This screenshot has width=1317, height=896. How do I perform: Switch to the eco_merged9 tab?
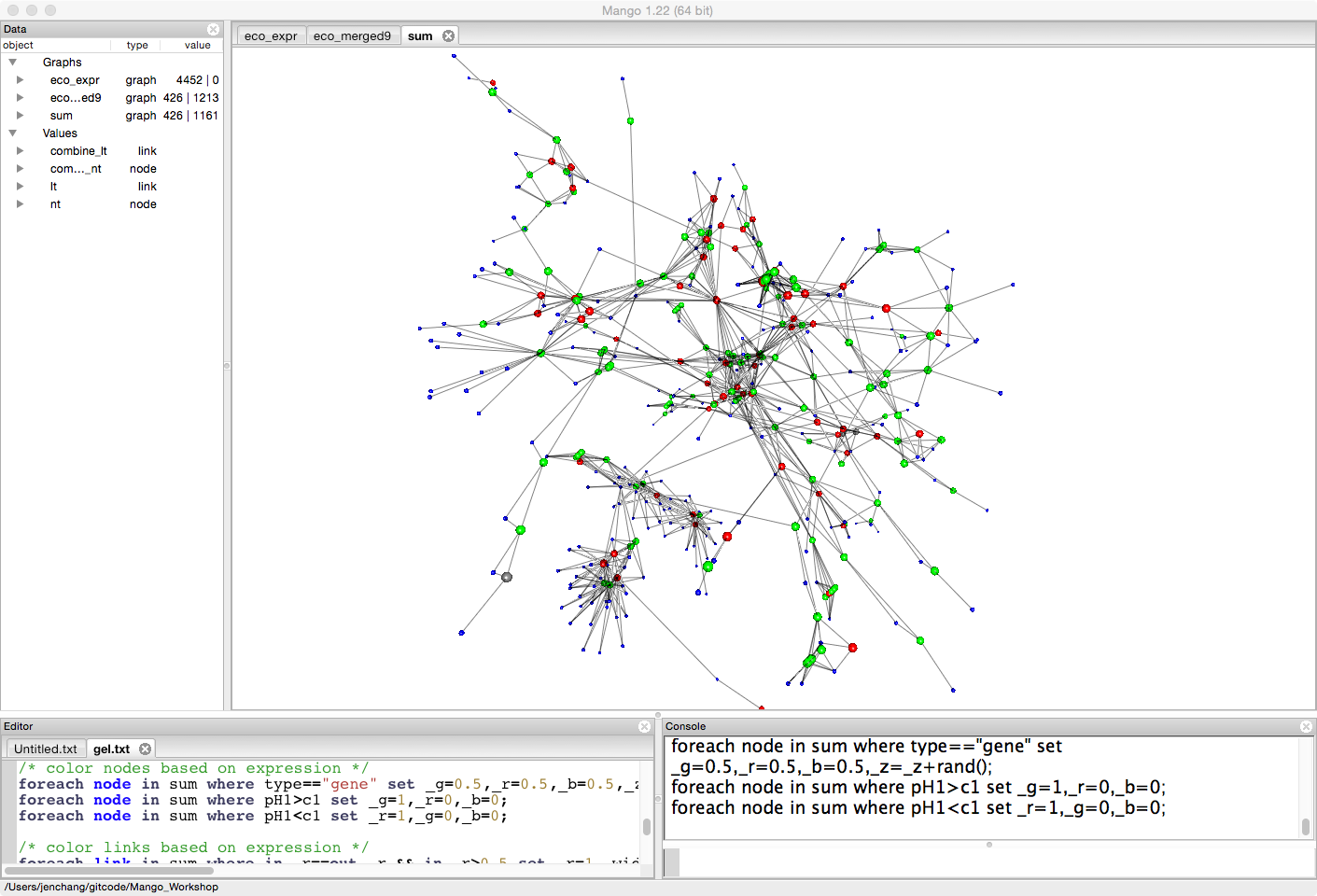pos(352,36)
